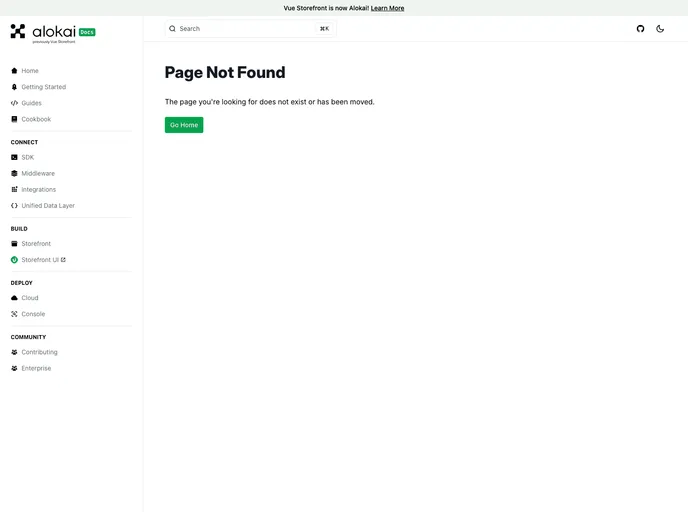Open the Enterprise page
688x512 pixels.
point(36,369)
